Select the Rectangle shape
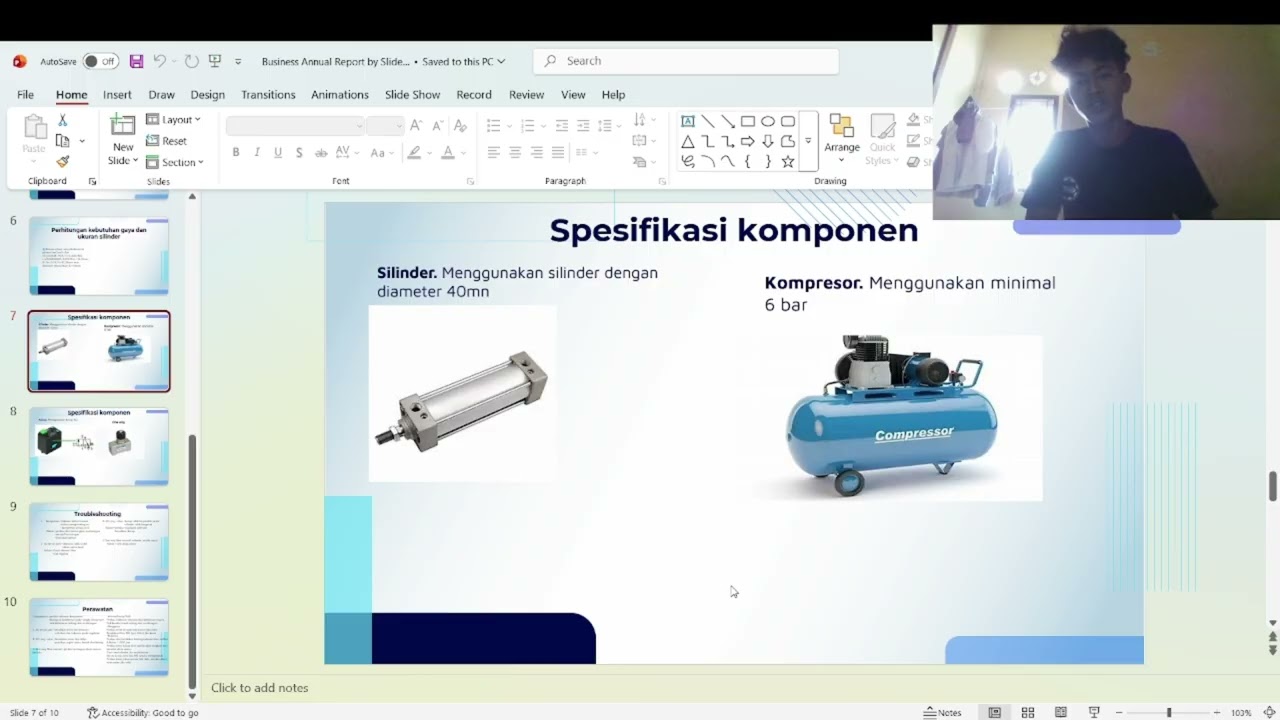The width and height of the screenshot is (1280, 720). pos(748,121)
